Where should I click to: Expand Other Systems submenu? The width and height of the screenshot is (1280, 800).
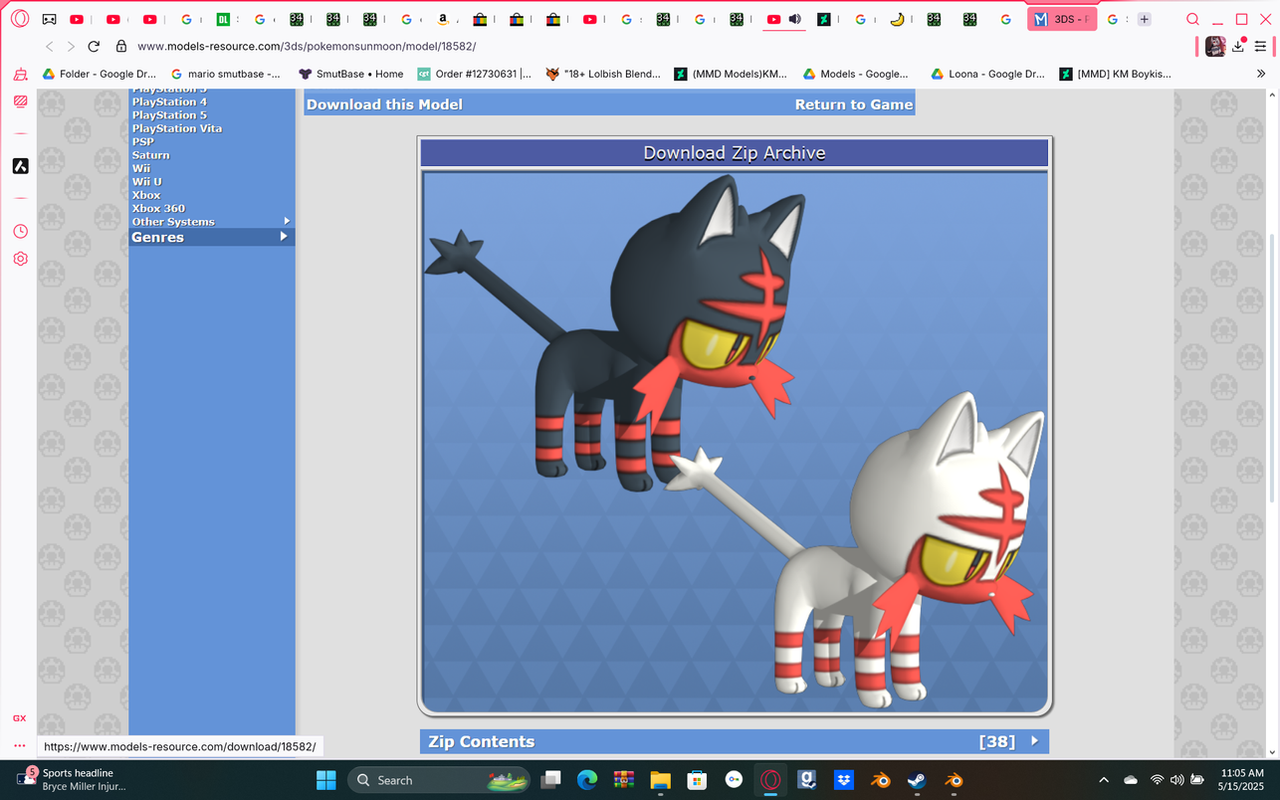211,222
